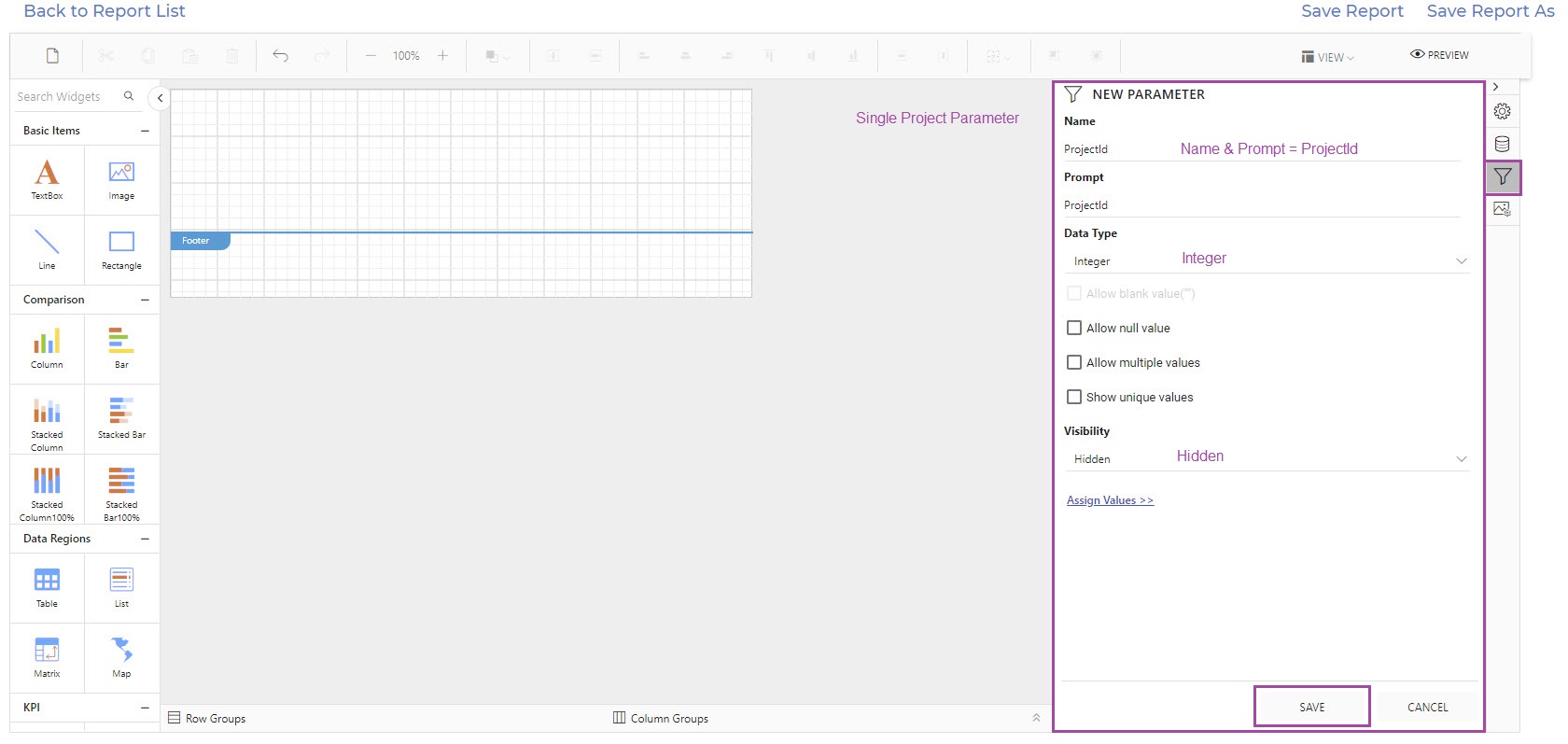The image size is (1568, 744).
Task: Click the 100% zoom level text
Action: click(406, 56)
